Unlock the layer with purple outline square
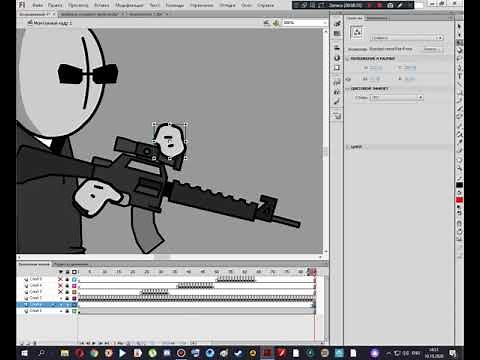The height and width of the screenshot is (360, 480). [67, 298]
